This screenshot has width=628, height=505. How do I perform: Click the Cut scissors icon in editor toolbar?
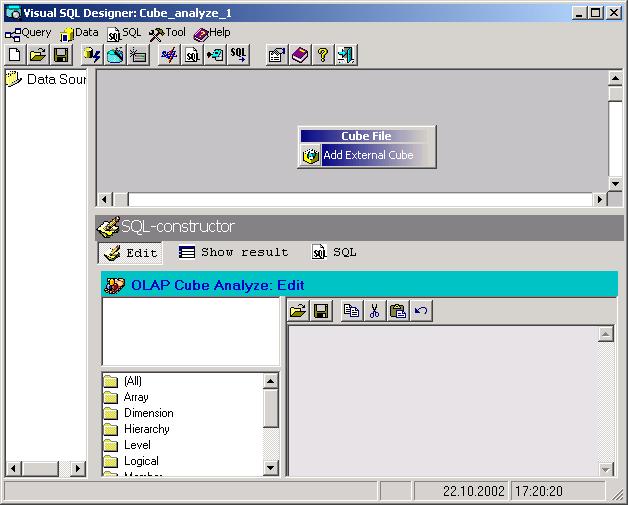374,311
